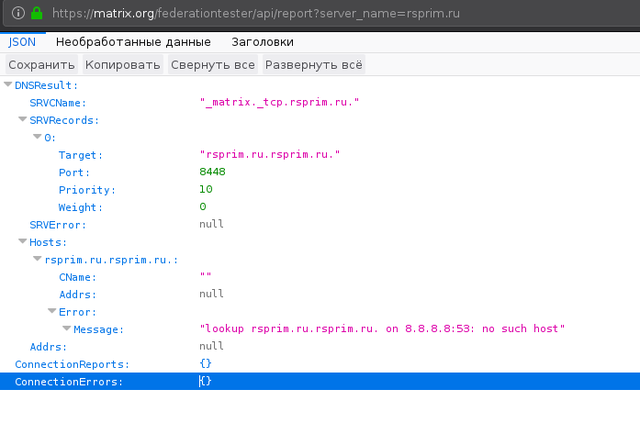This screenshot has height=434, width=640.
Task: Switch to the JSON tab
Action: [x=22, y=42]
